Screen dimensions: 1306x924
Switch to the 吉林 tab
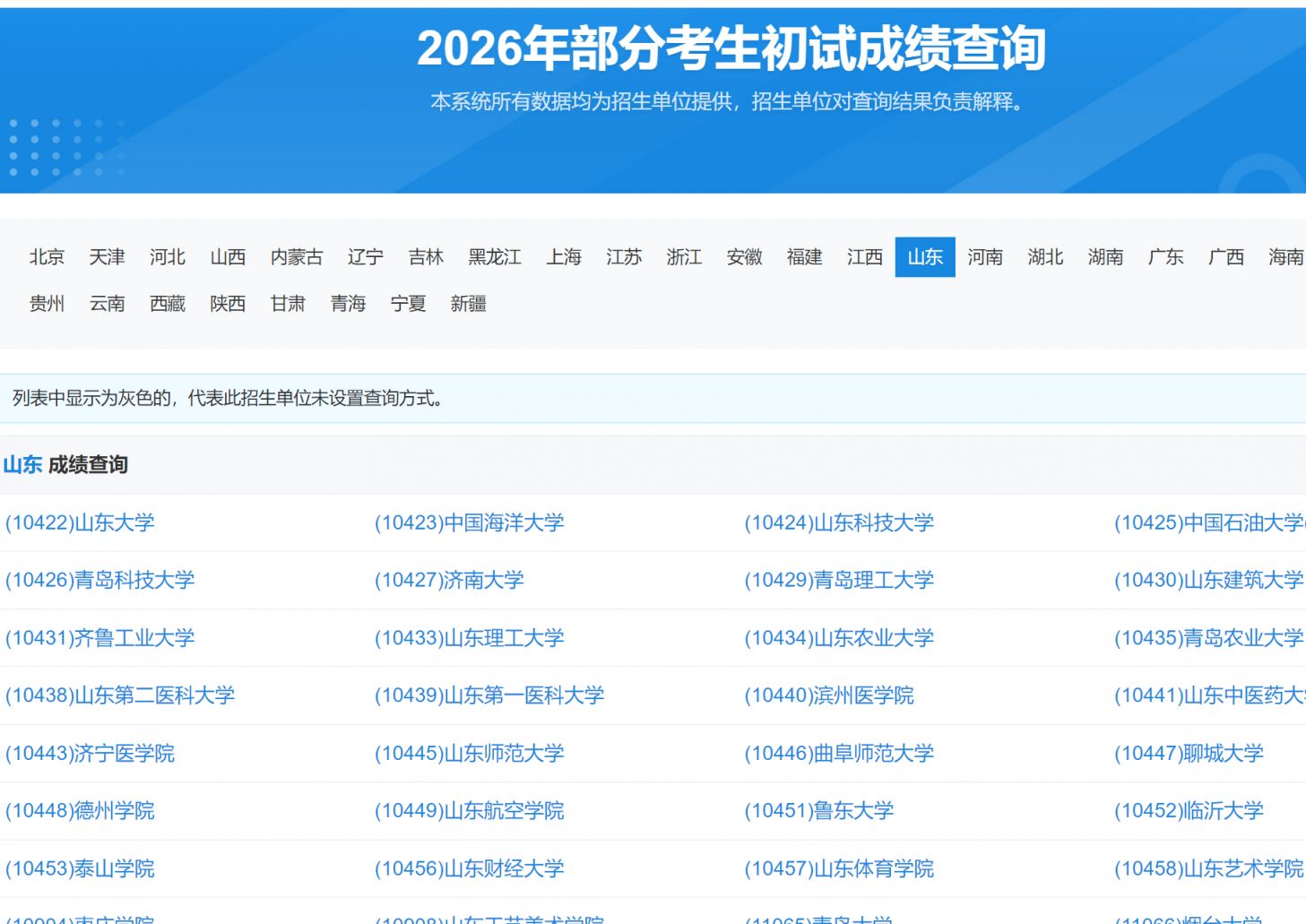[x=426, y=257]
